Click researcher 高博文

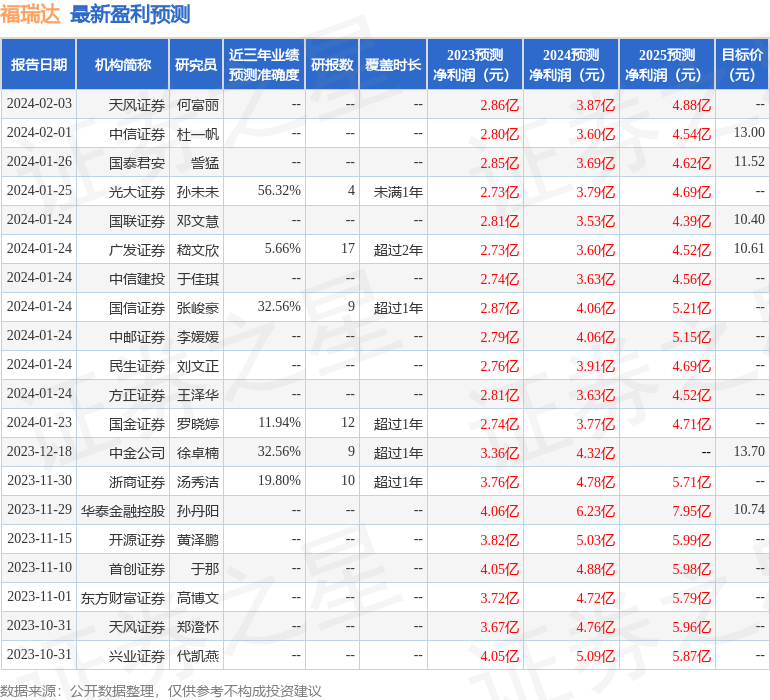(197, 598)
